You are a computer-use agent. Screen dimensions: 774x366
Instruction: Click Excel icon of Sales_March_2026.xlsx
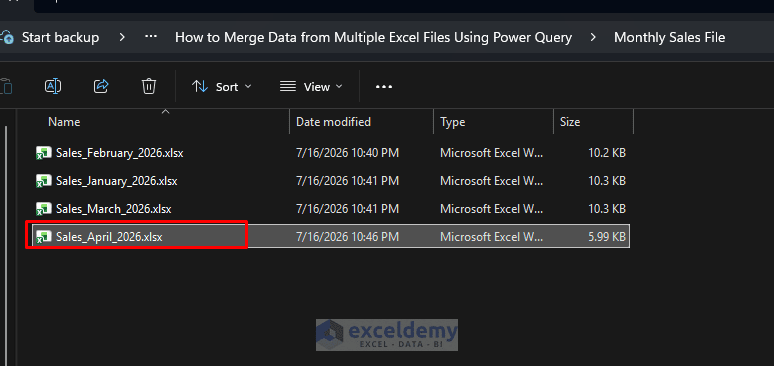[43, 209]
